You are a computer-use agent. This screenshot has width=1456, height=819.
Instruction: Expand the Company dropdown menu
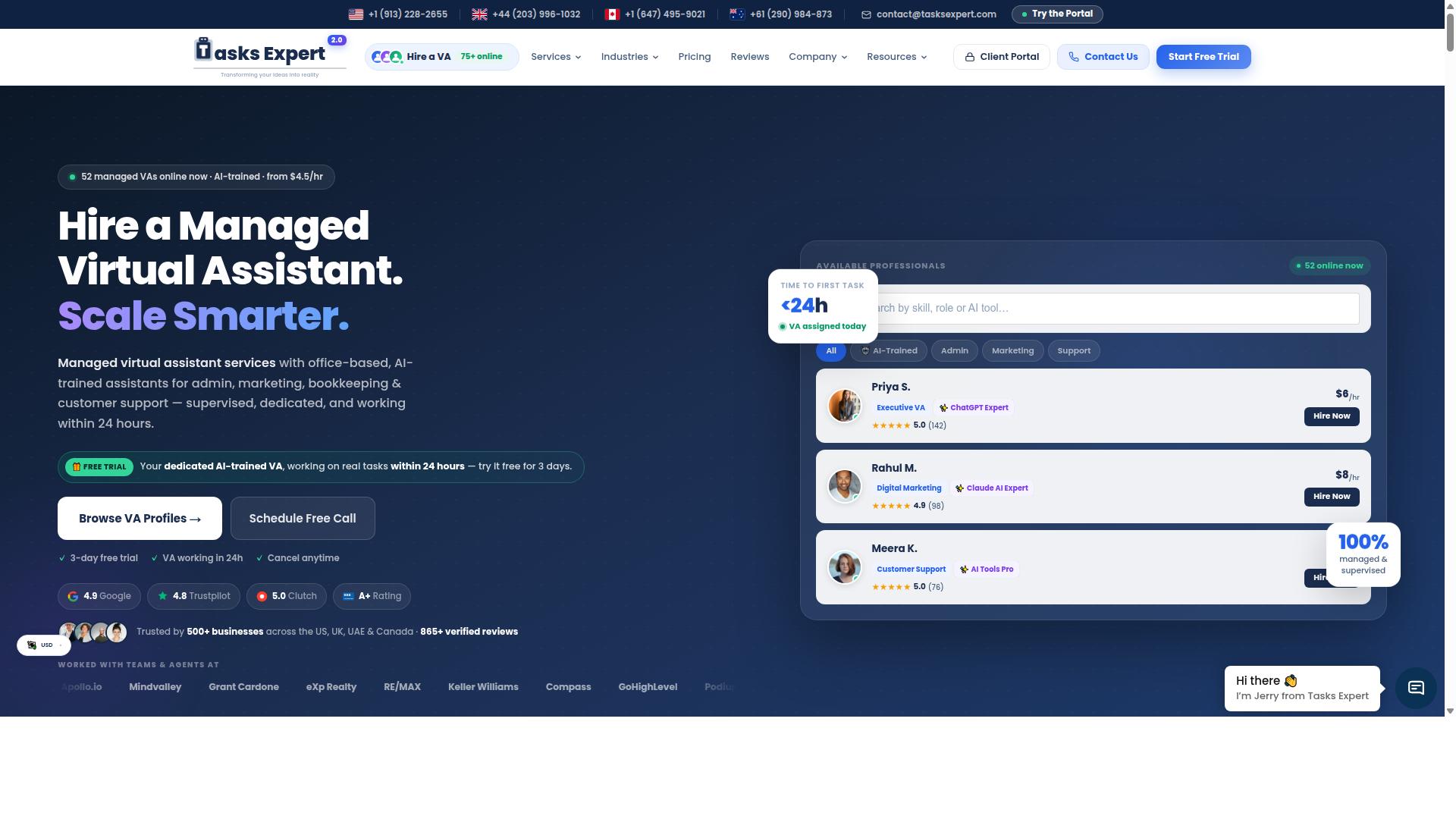817,57
